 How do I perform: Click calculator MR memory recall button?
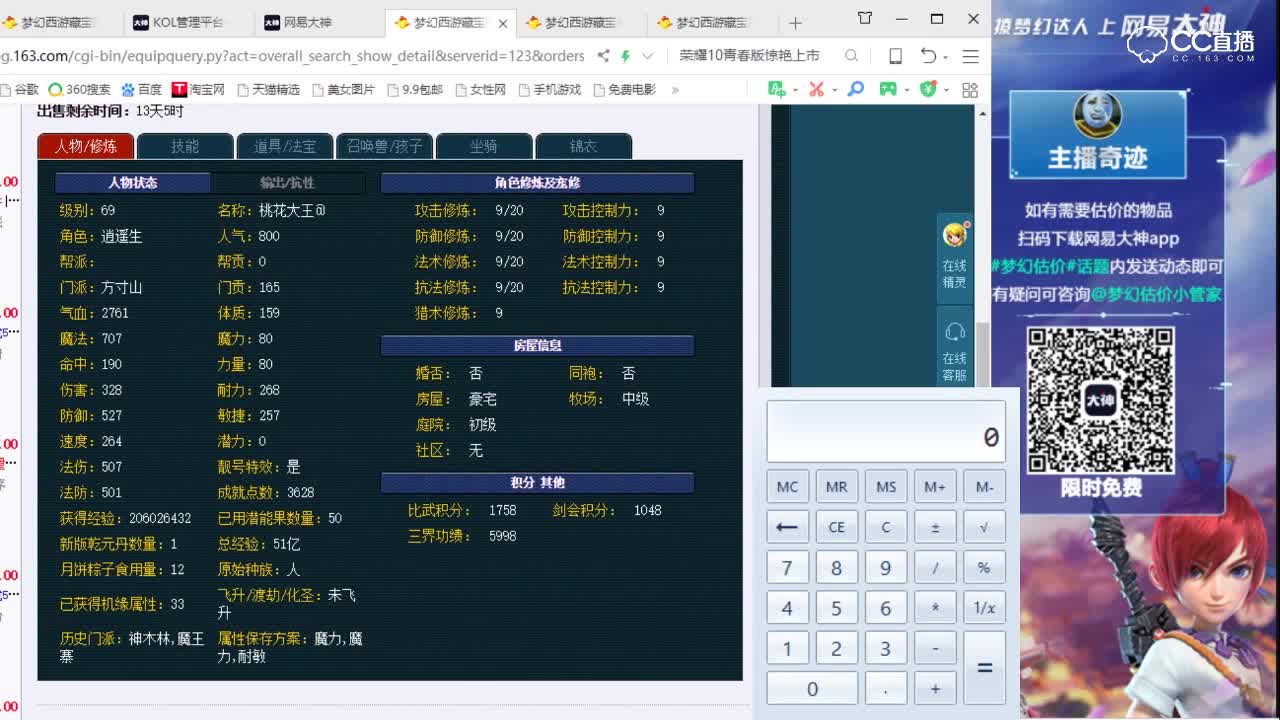836,486
